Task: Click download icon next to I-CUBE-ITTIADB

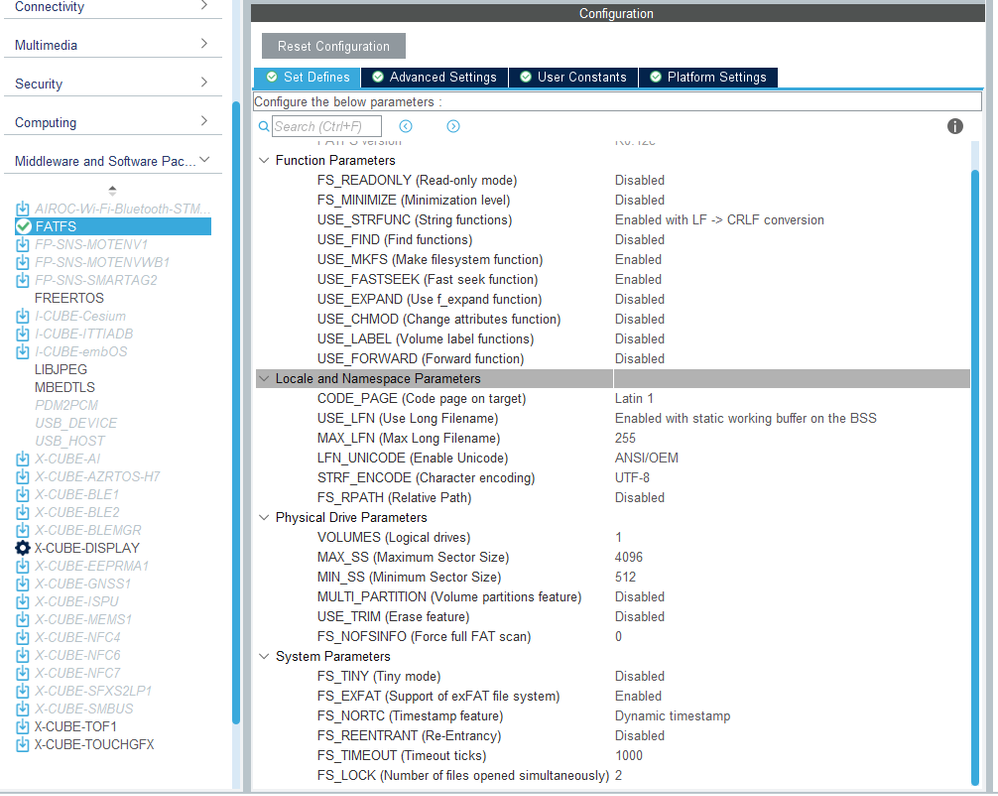Action: (22, 334)
